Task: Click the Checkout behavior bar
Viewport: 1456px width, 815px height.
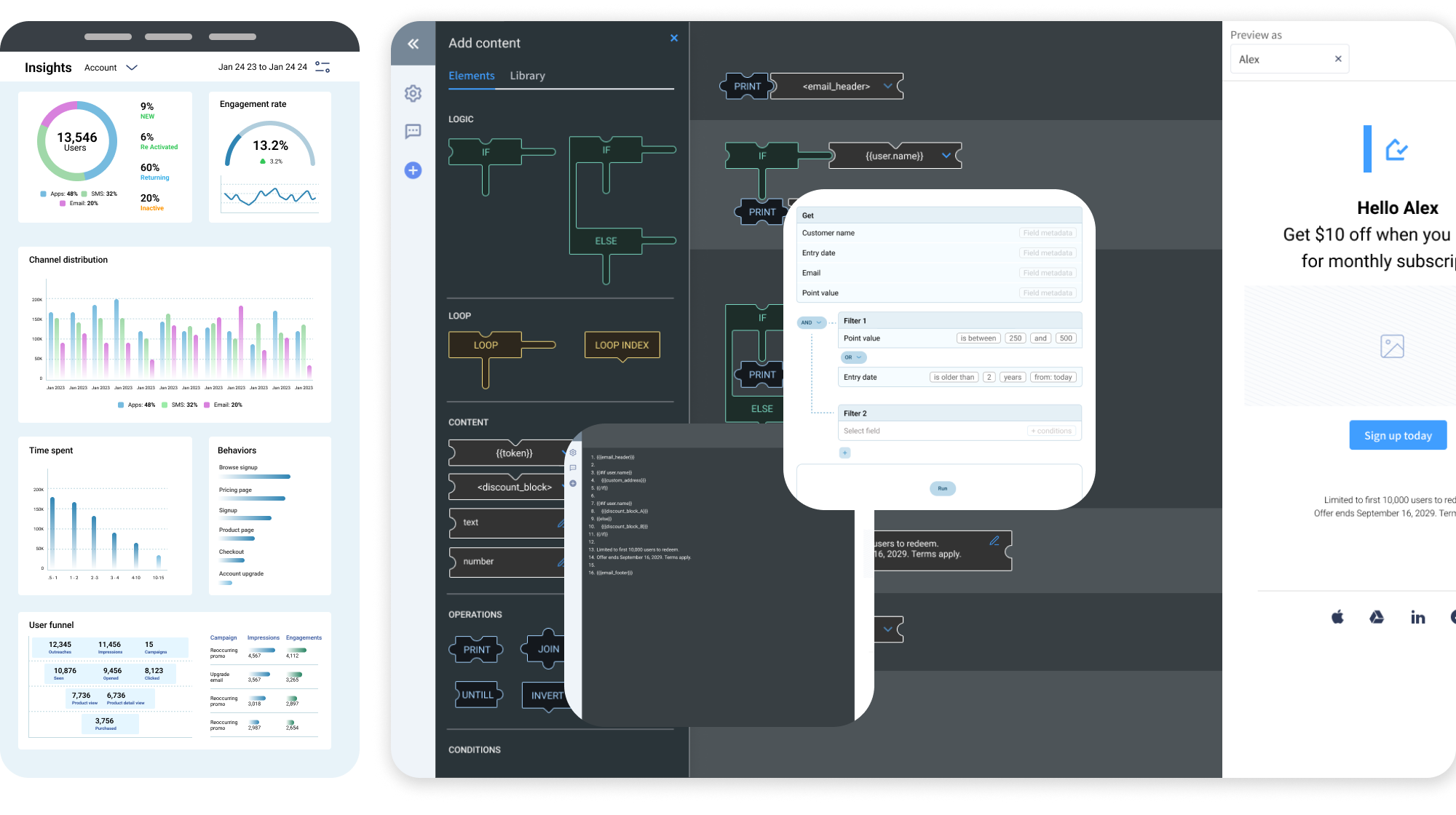Action: pyautogui.click(x=232, y=560)
